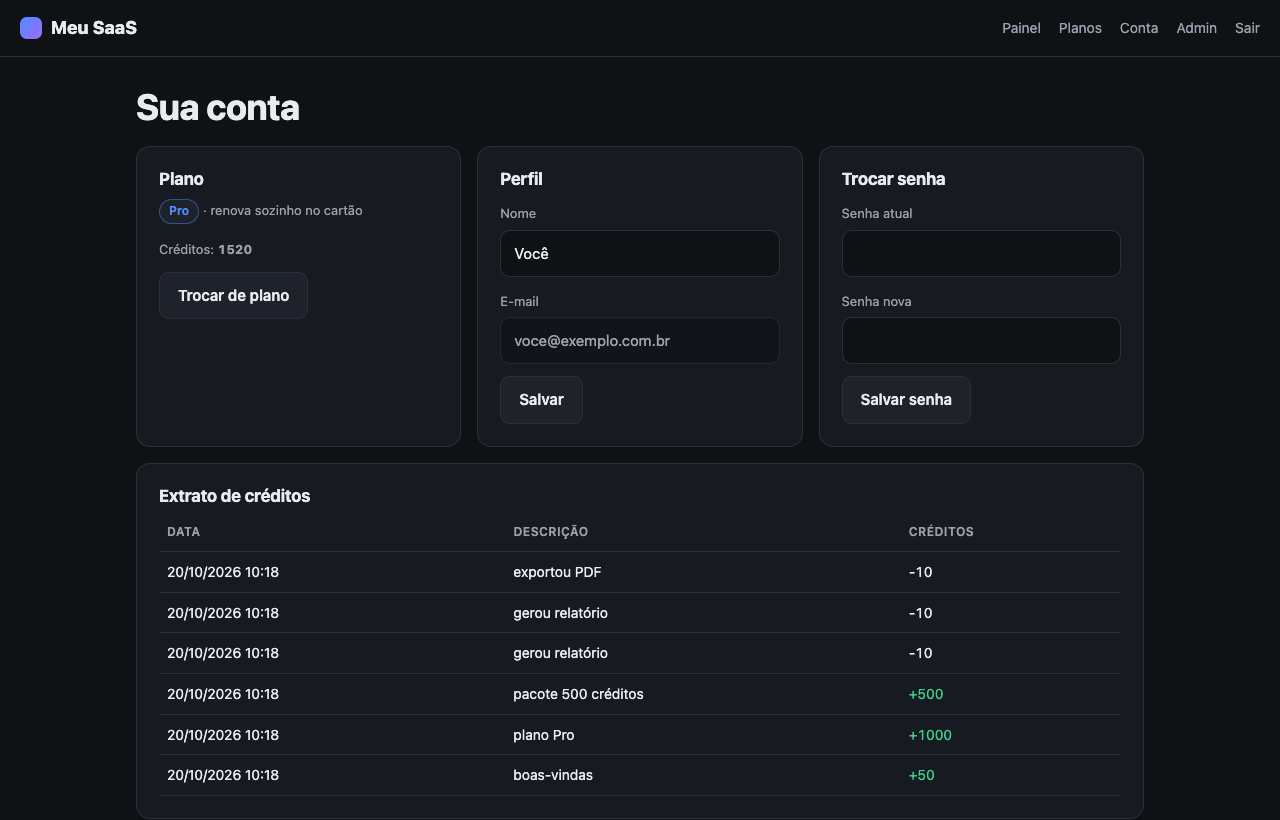
Task: Click the +1000 credits value
Action: coord(930,735)
